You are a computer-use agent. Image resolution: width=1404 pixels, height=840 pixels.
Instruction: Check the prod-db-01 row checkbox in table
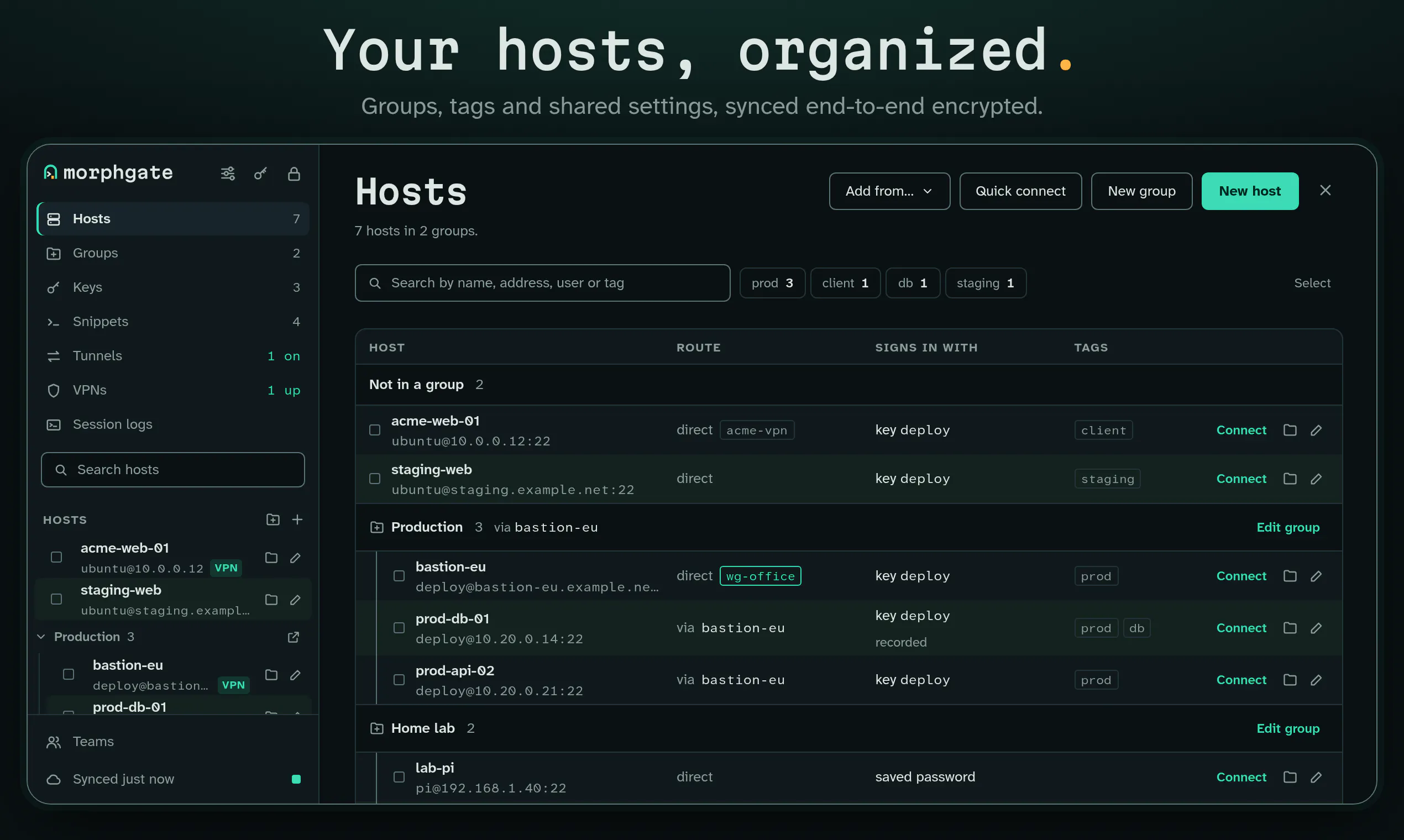(399, 628)
